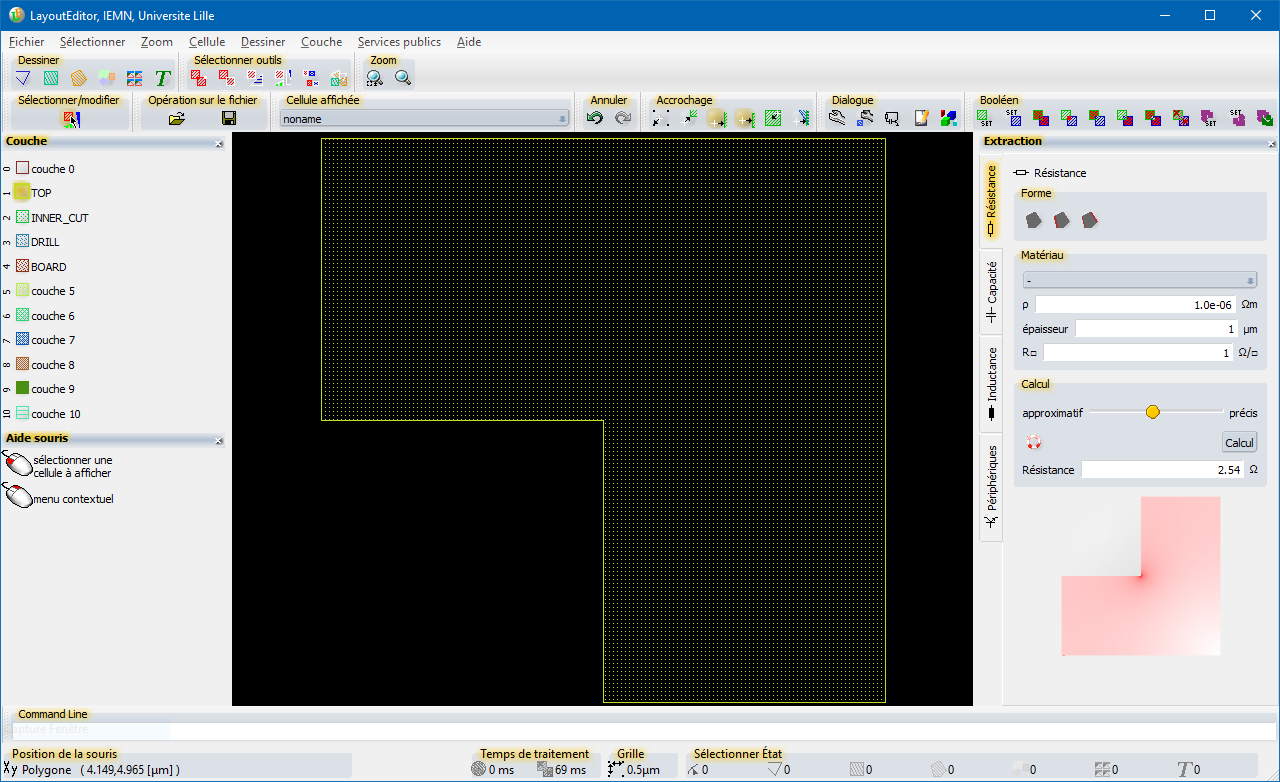Click first icon in Sélectionner outils group

tap(199, 78)
